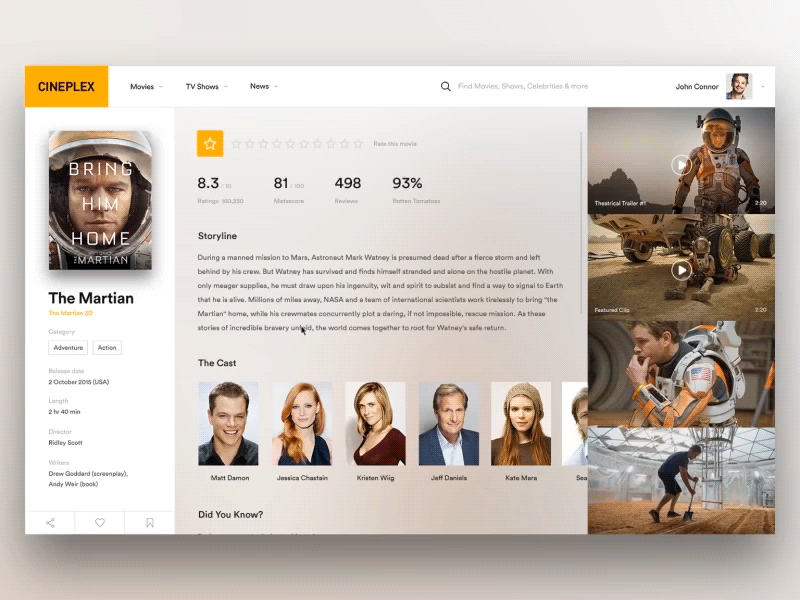
Task: Click the orange star rating badge
Action: [x=210, y=143]
